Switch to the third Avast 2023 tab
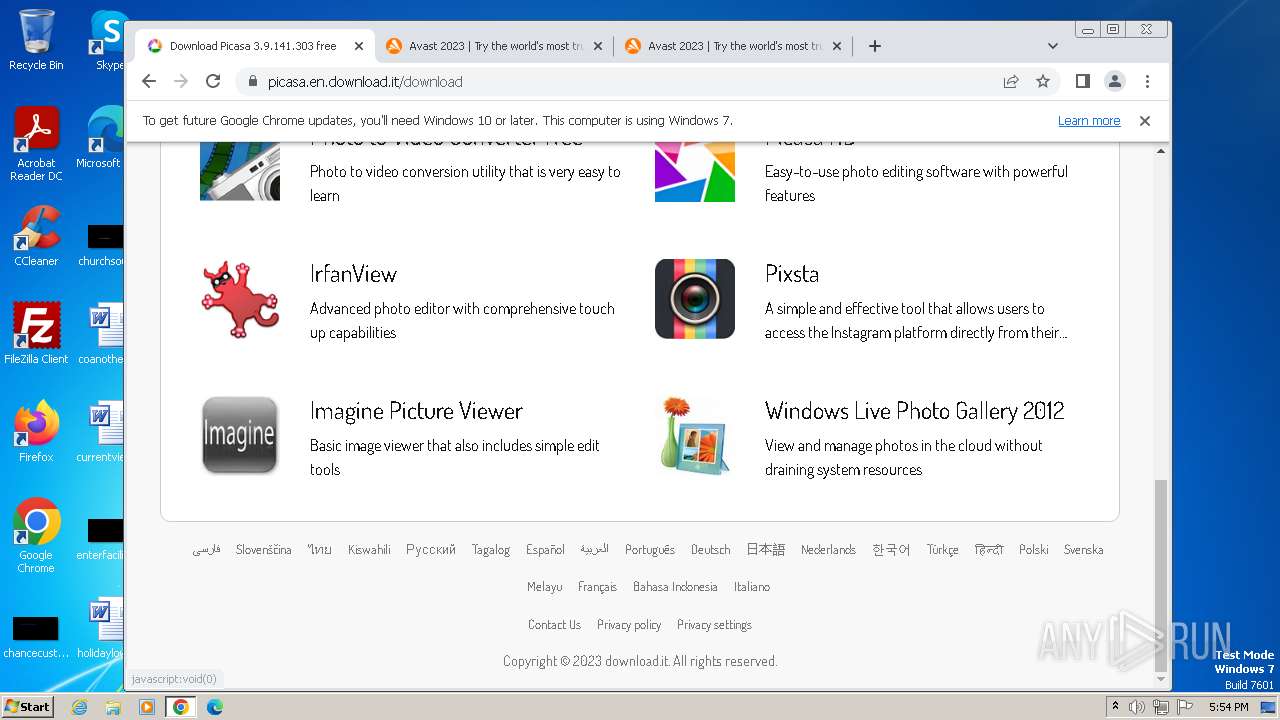The height and width of the screenshot is (720, 1280). (x=734, y=46)
